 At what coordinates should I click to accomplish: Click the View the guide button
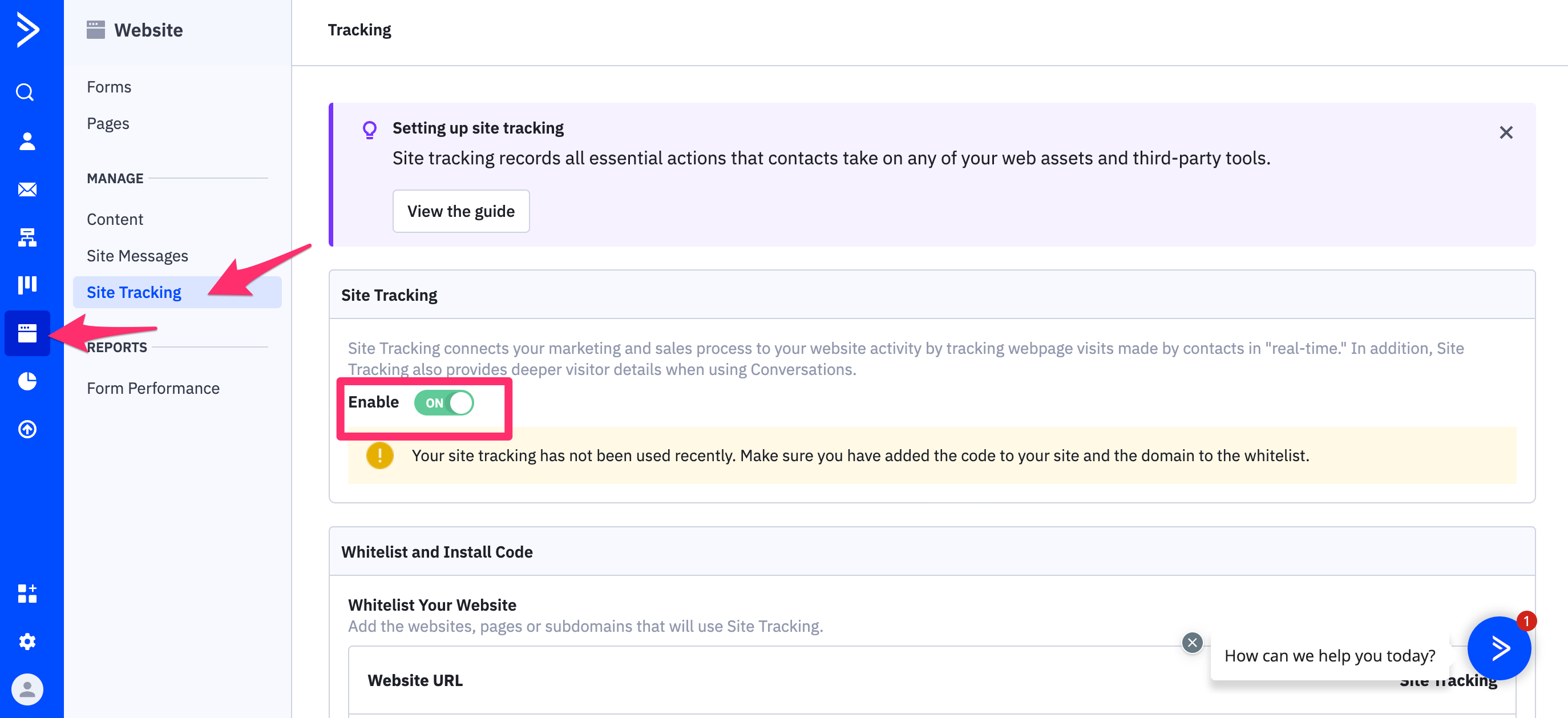(461, 211)
